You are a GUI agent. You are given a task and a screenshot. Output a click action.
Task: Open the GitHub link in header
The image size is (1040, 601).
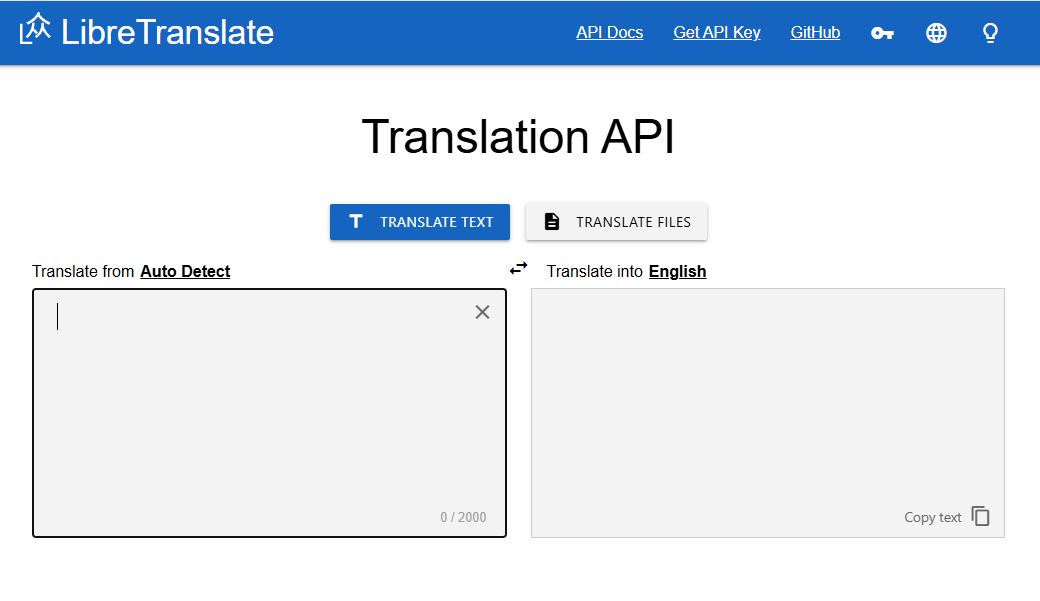coord(815,32)
